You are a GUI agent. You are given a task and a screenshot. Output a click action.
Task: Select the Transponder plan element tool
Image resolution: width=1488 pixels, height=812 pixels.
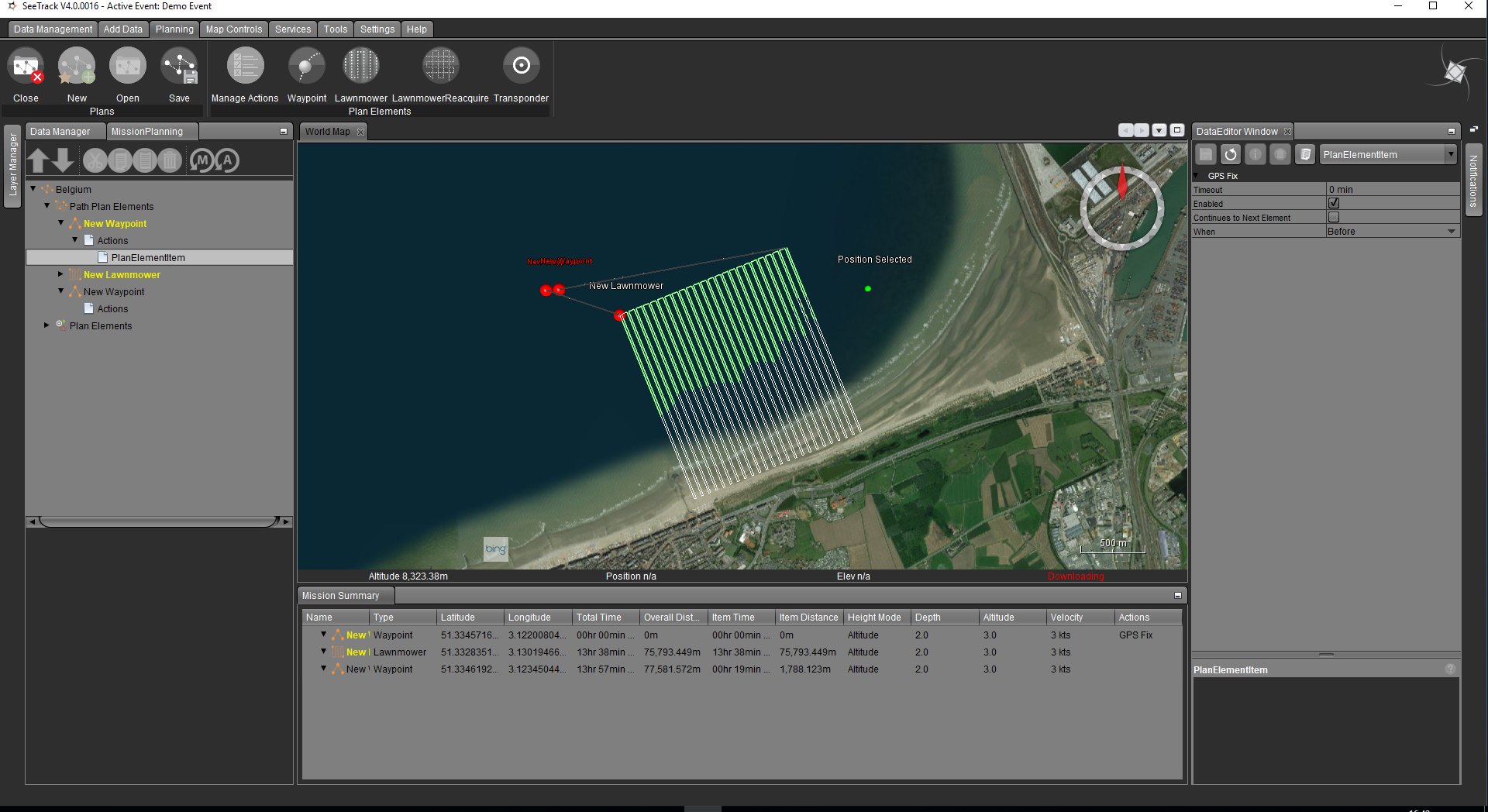pos(521,67)
